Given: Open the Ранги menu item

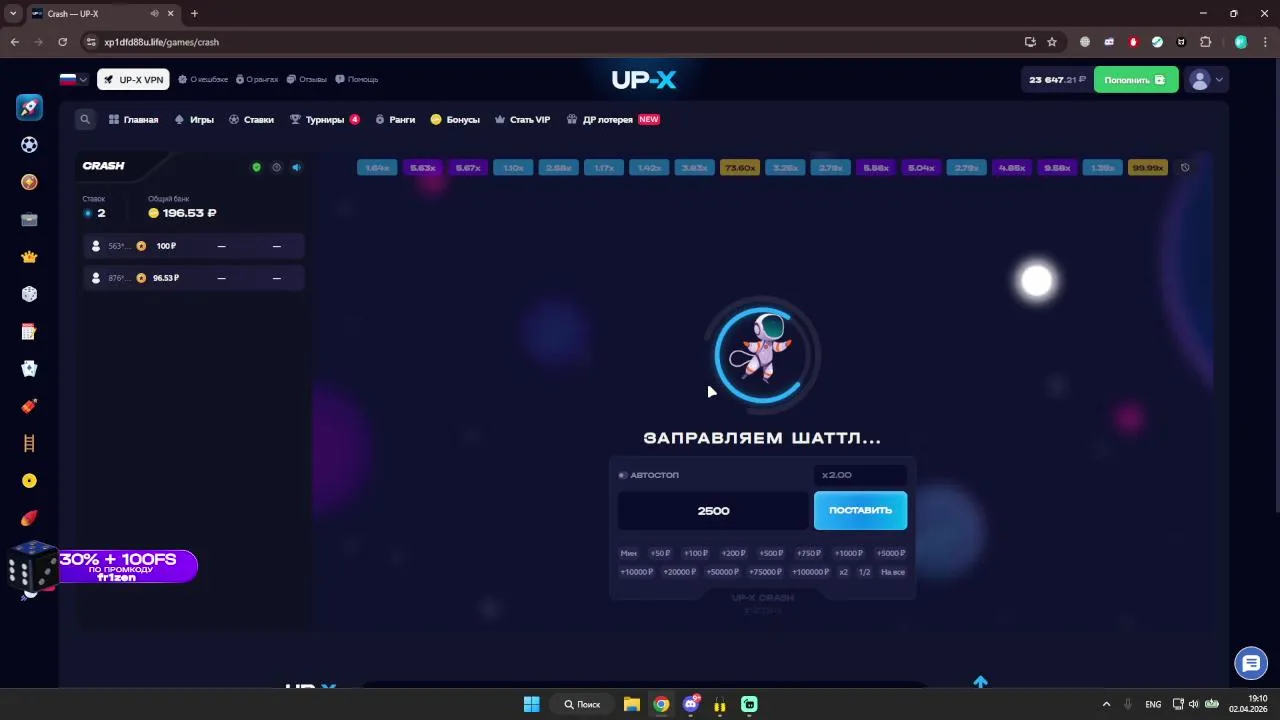Looking at the screenshot, I should [x=395, y=119].
